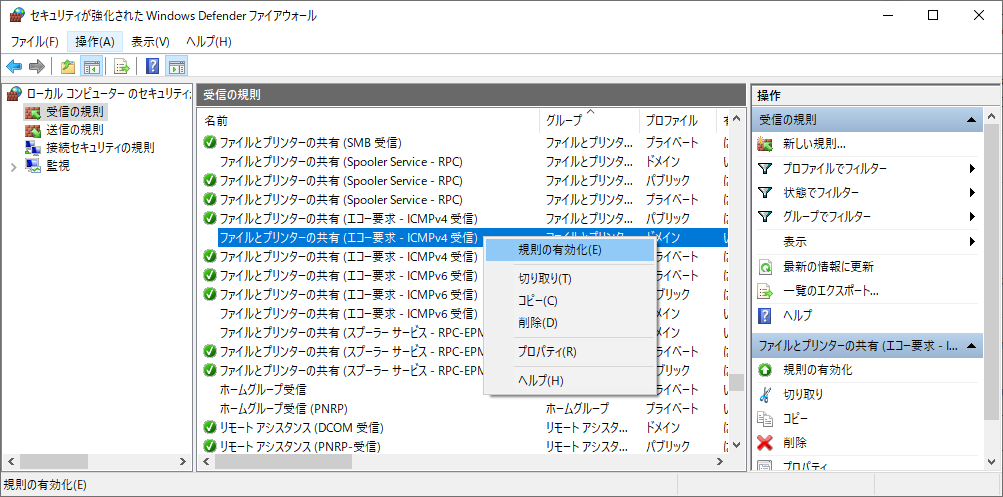Click the rules list horizontal scrollbar thumb
The width and height of the screenshot is (1003, 497).
pyautogui.click(x=283, y=461)
